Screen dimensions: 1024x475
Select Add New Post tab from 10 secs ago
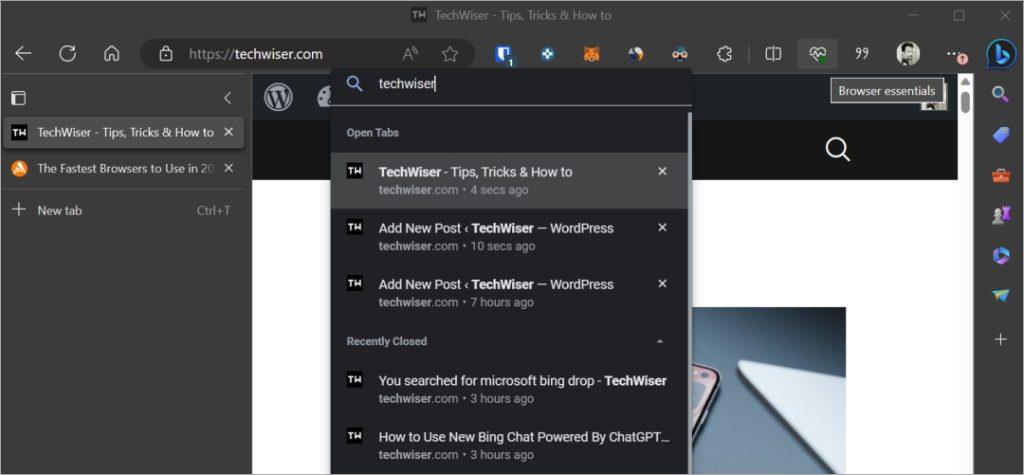tap(509, 237)
